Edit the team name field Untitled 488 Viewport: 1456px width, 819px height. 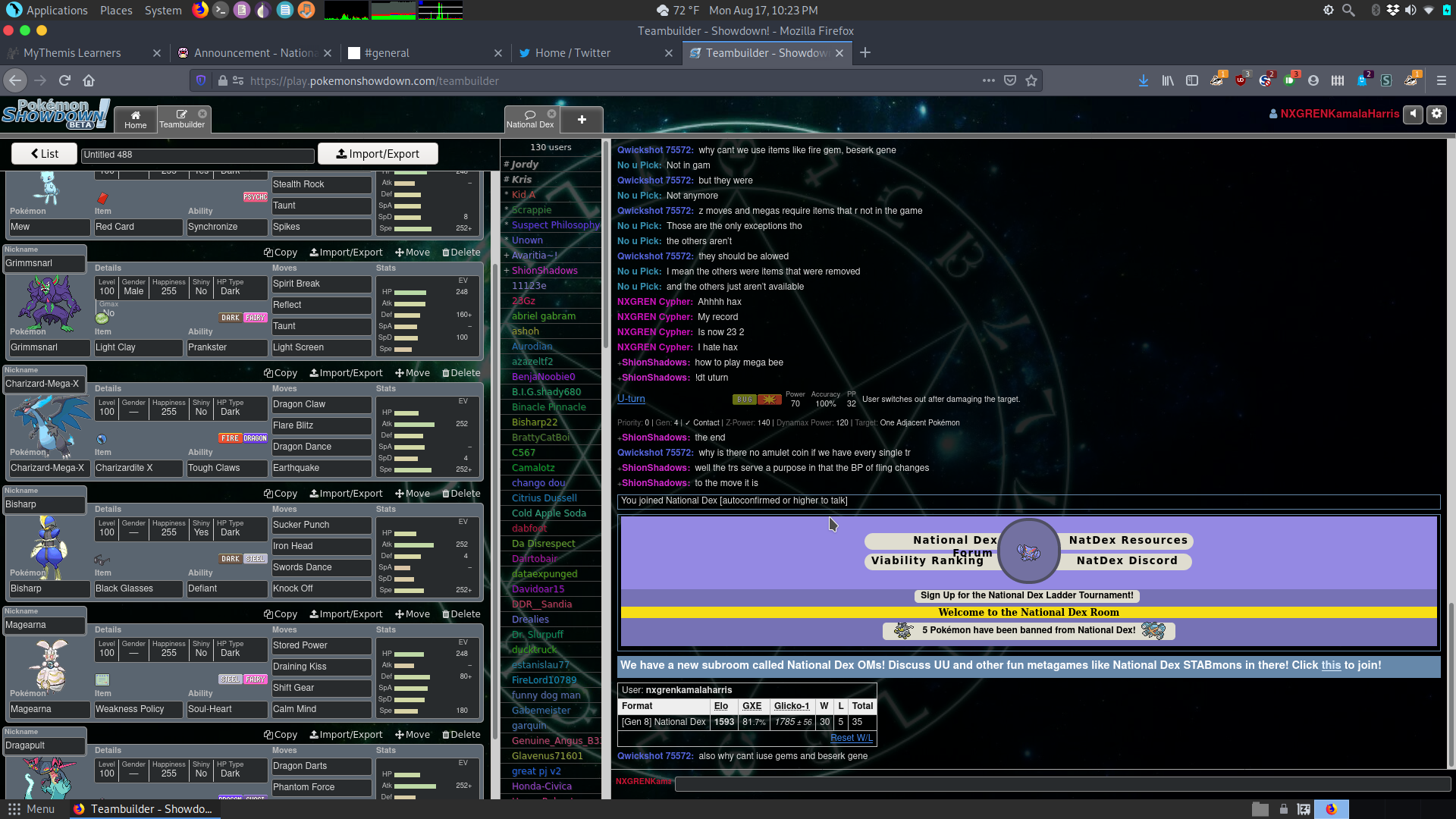197,155
